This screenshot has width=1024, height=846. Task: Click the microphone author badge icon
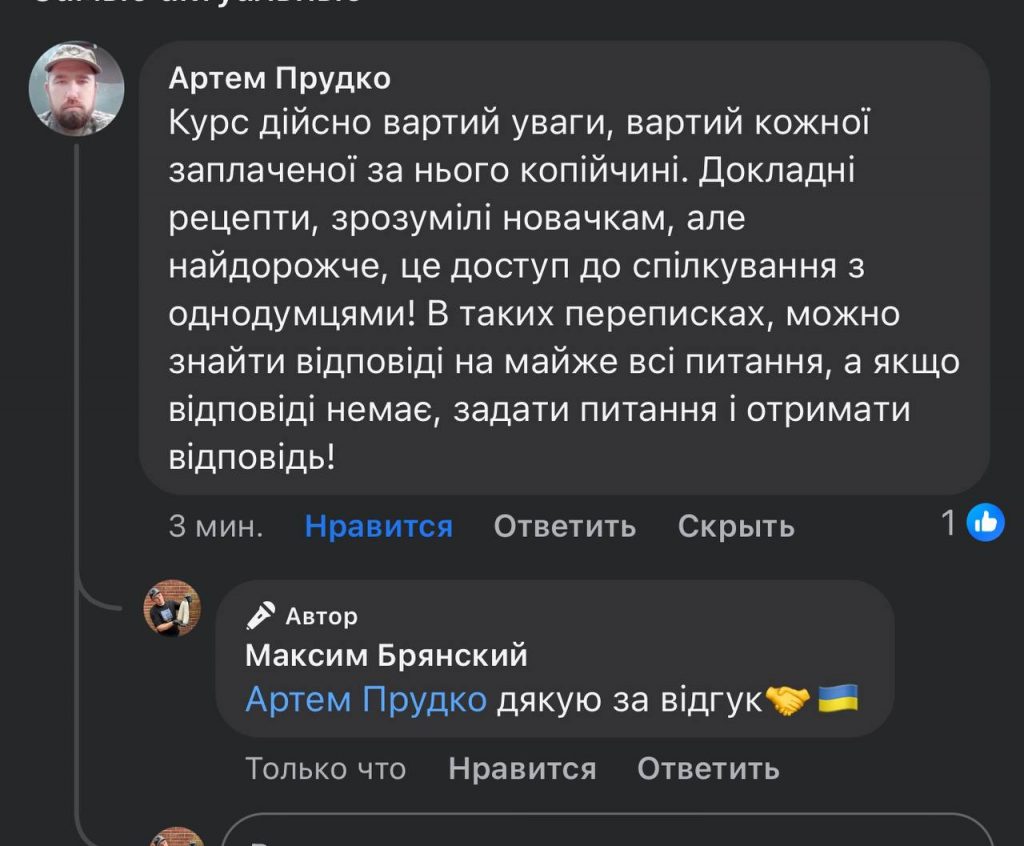pyautogui.click(x=260, y=615)
